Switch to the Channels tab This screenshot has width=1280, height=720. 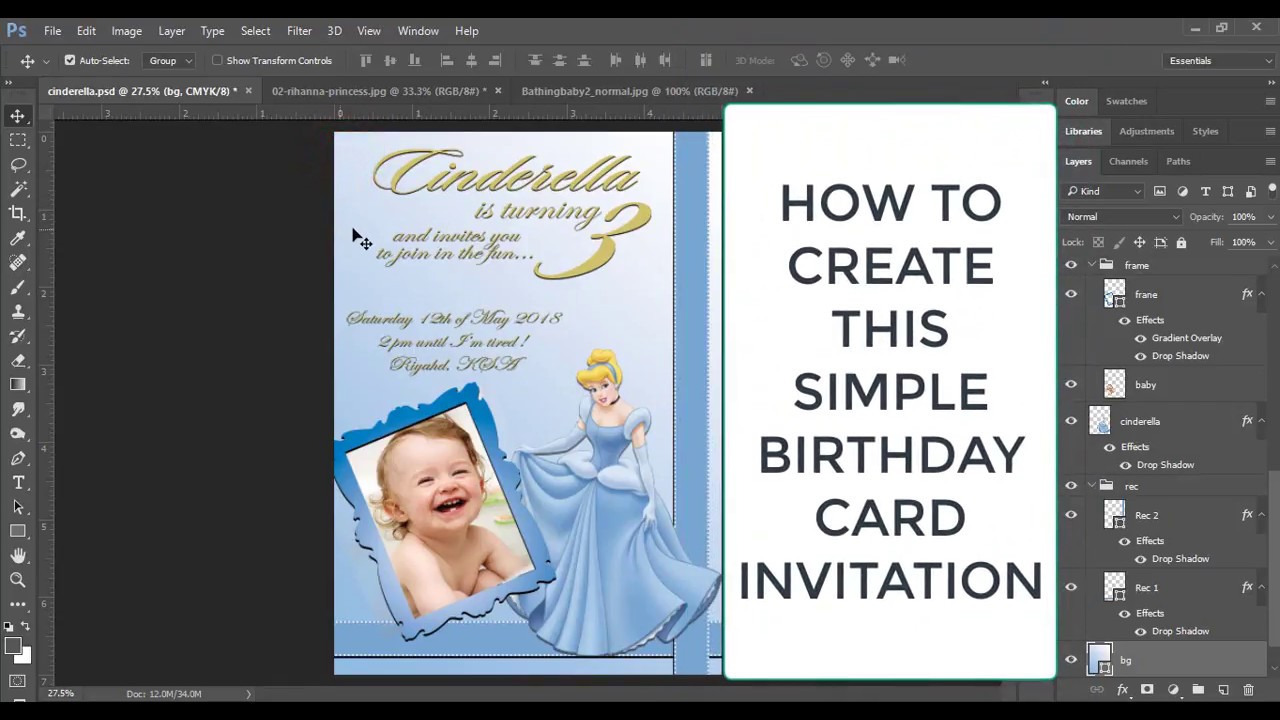1128,161
